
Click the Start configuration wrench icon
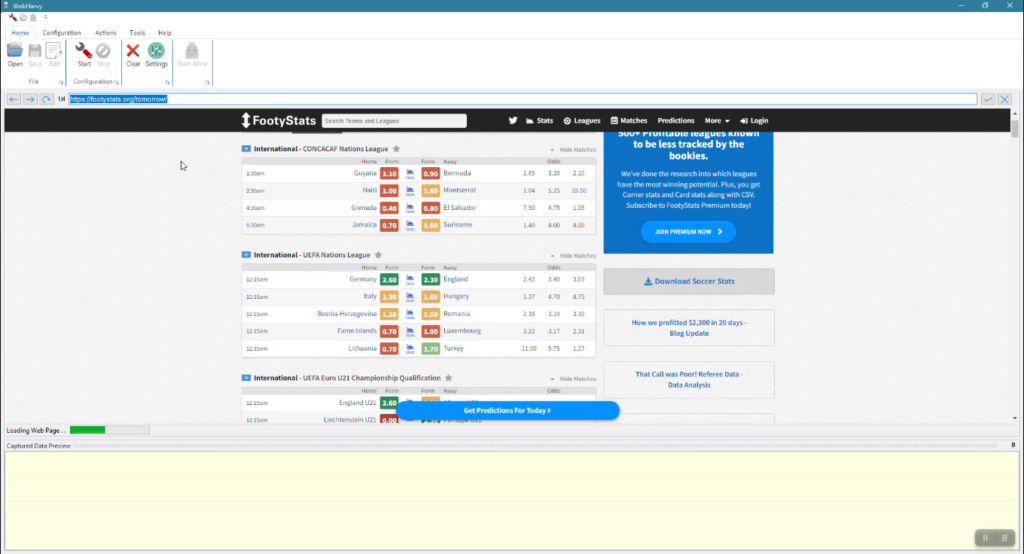(x=84, y=51)
